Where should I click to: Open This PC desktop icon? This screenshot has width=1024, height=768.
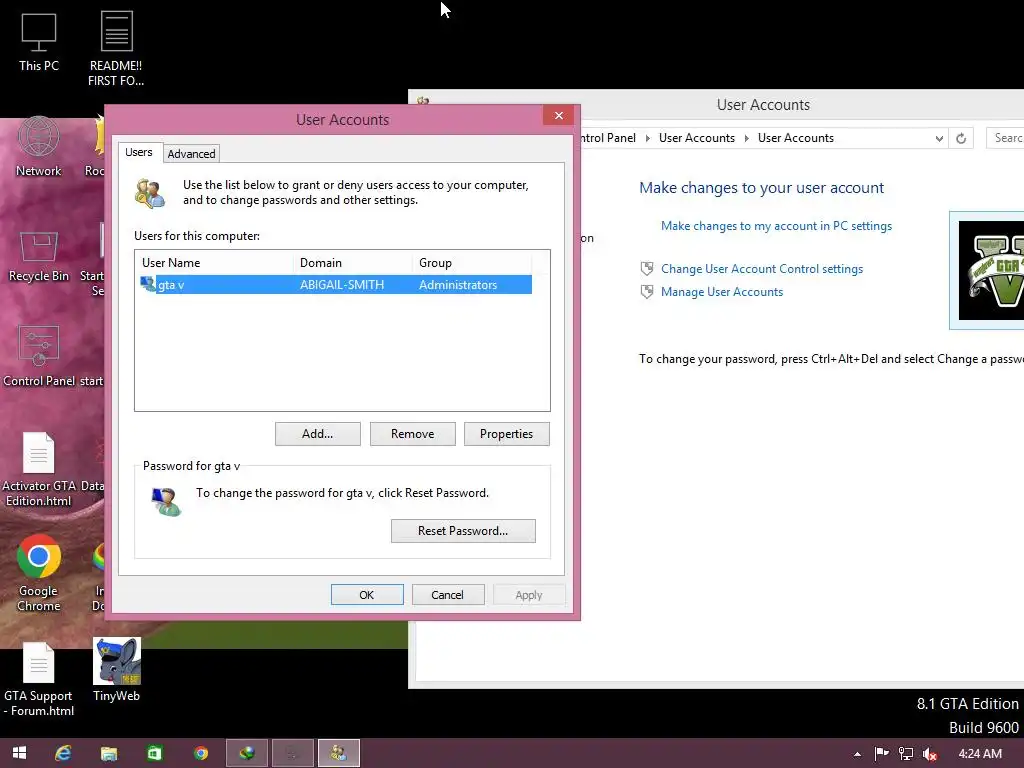(39, 42)
